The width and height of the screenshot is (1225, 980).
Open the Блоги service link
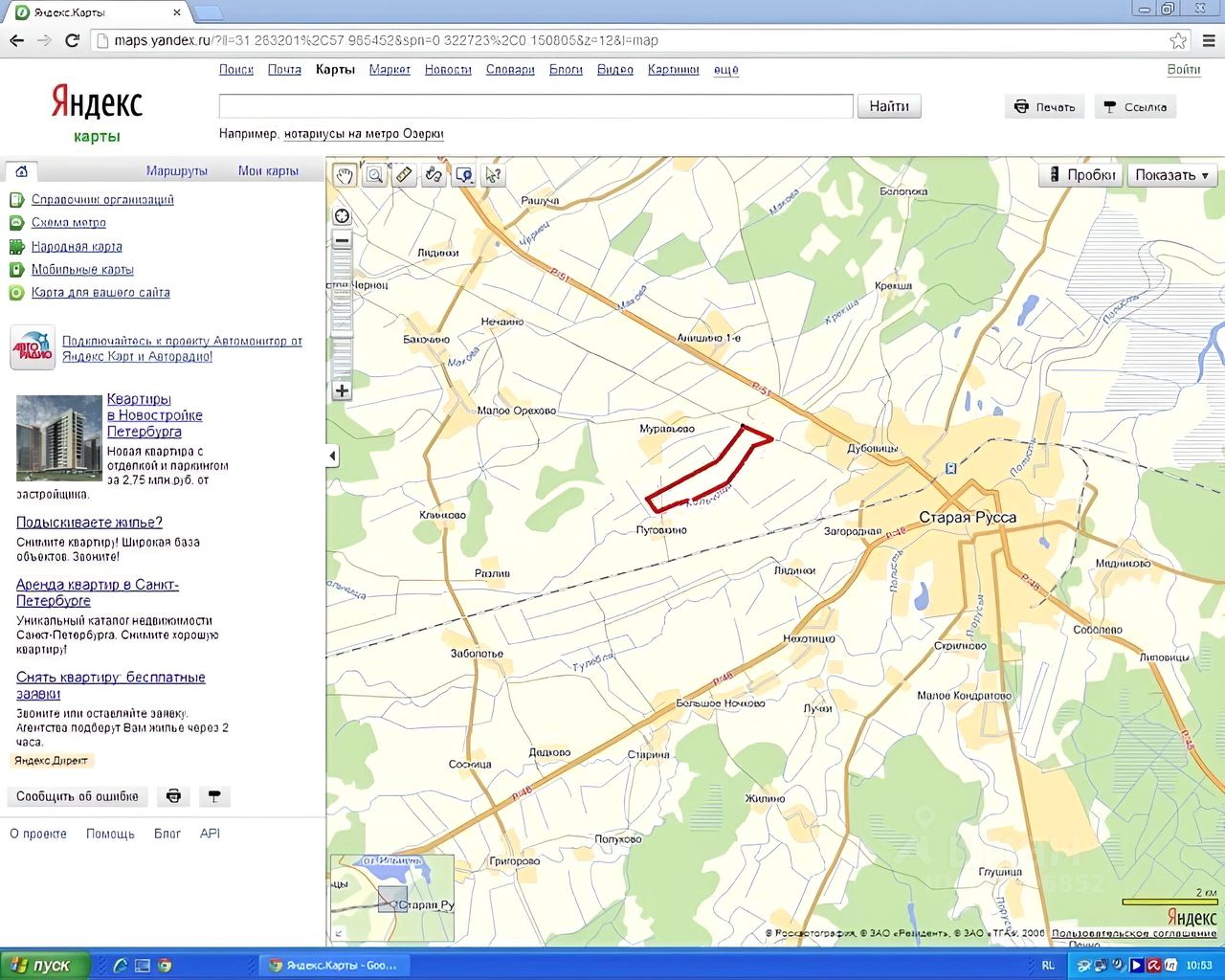(566, 70)
